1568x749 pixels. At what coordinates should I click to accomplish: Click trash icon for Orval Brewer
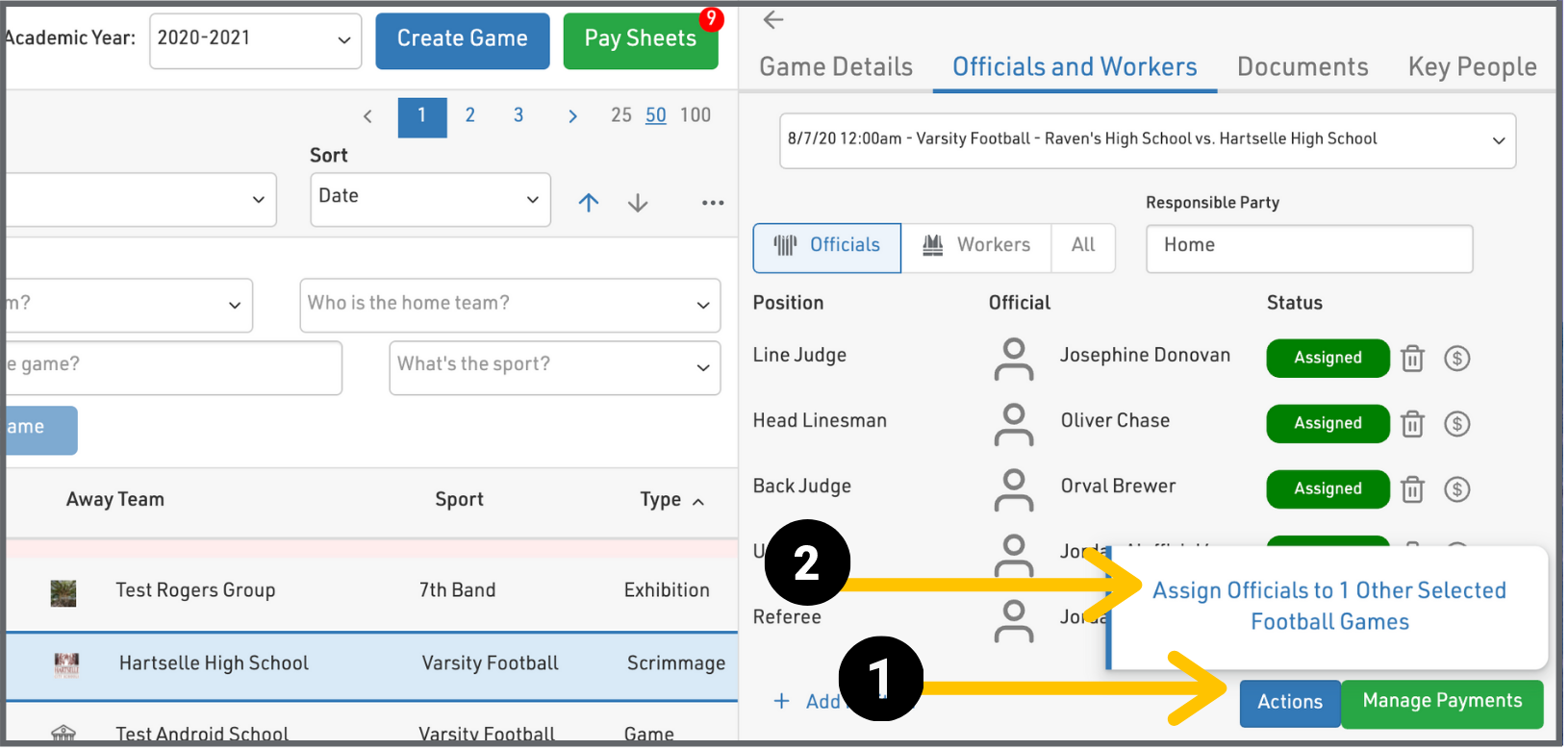[1412, 489]
